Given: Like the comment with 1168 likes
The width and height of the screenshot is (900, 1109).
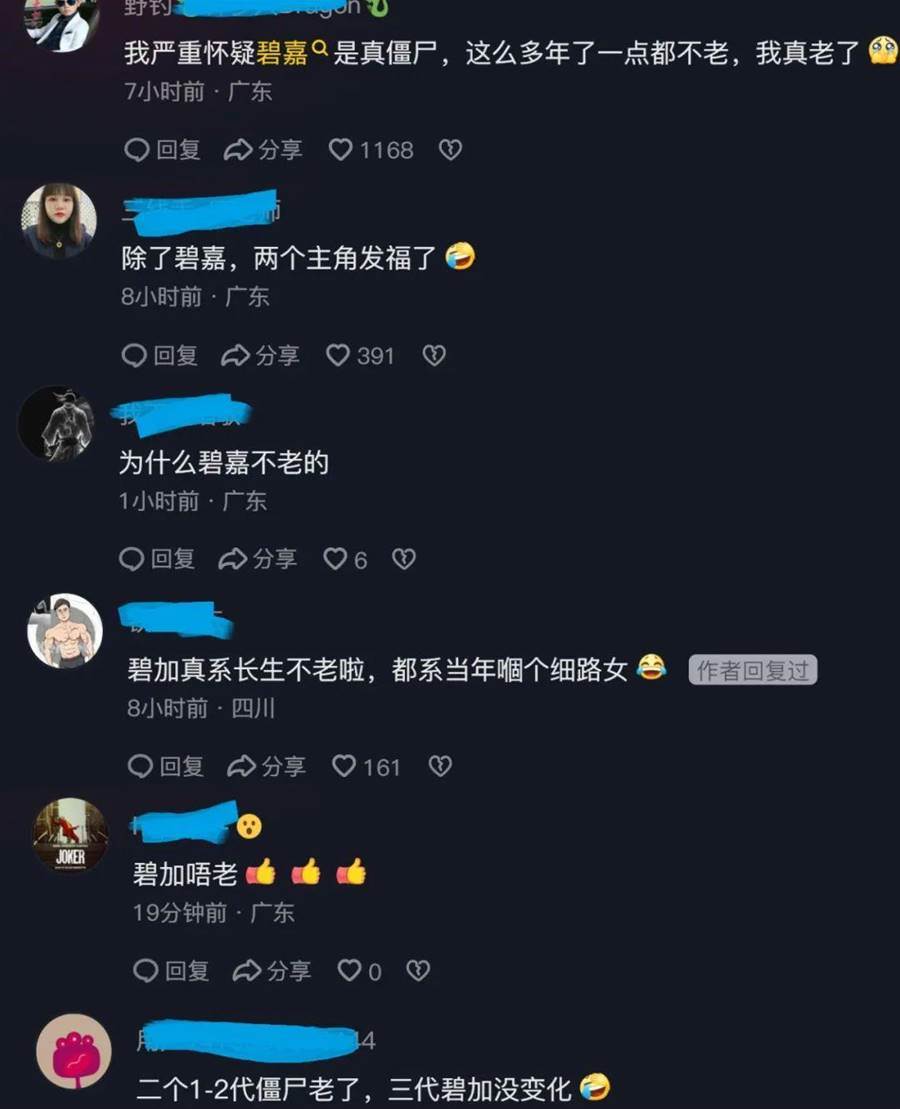Looking at the screenshot, I should [371, 150].
